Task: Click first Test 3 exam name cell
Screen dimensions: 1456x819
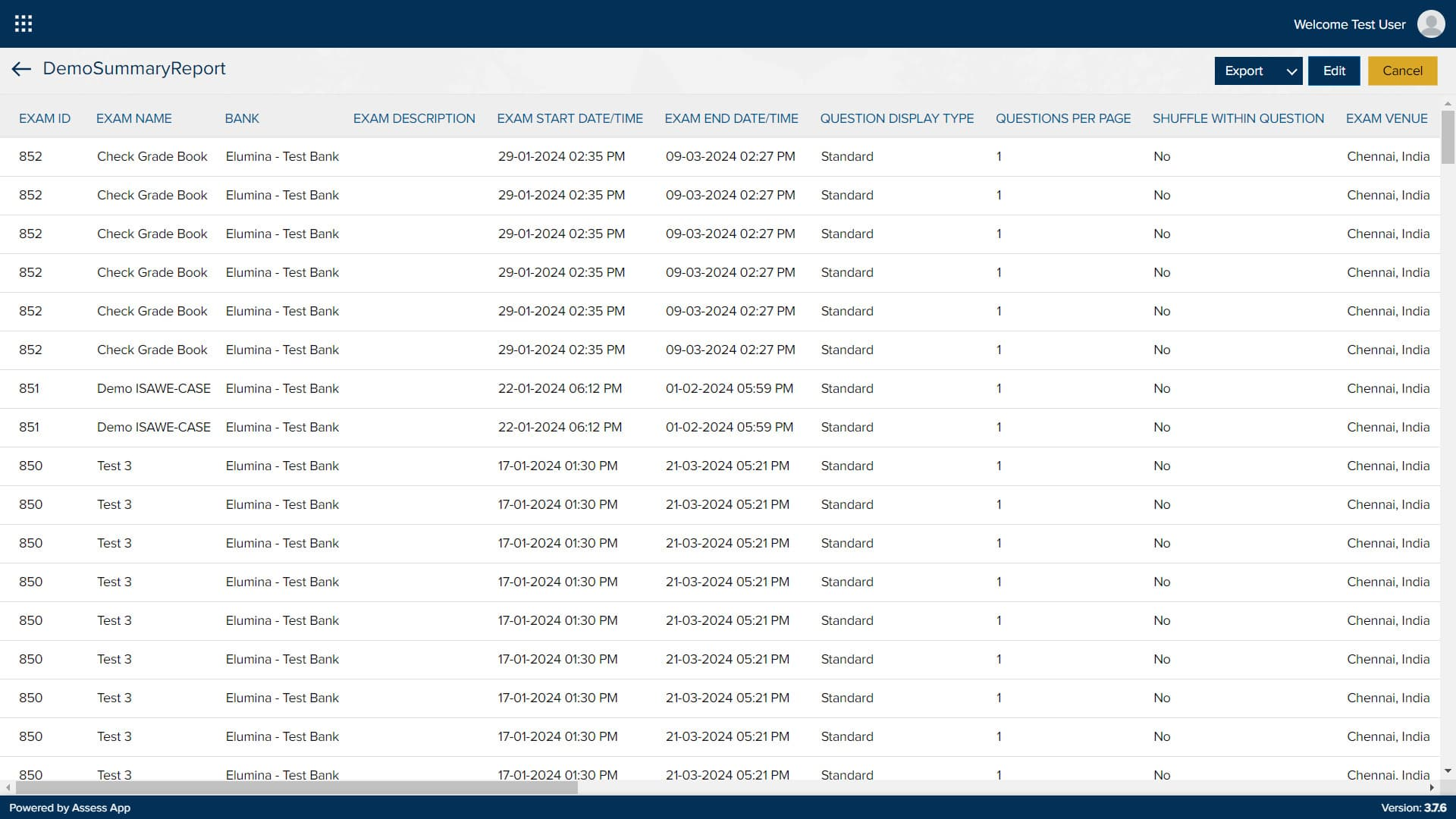Action: pos(115,466)
